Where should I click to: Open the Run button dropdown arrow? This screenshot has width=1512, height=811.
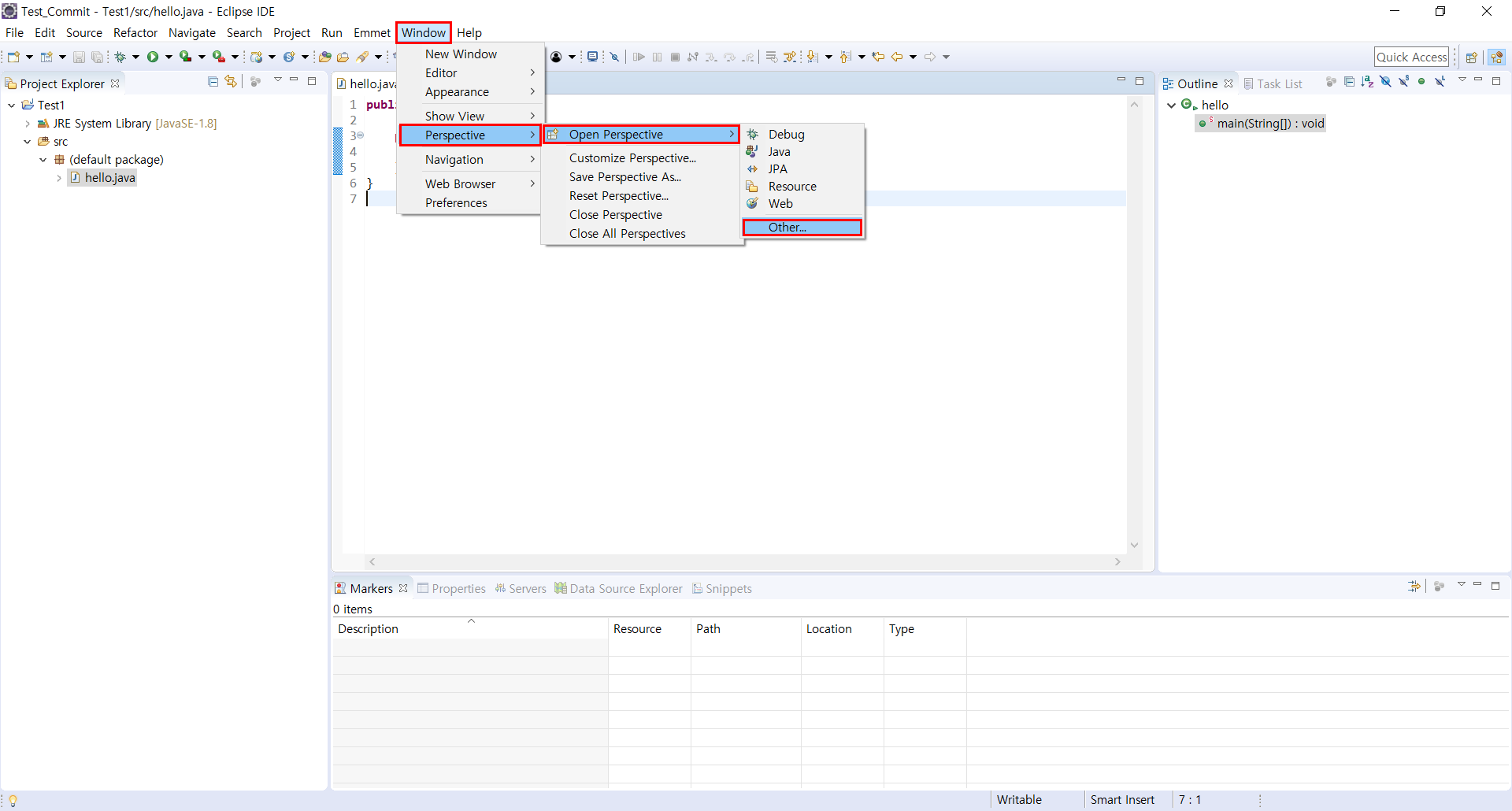click(x=169, y=57)
